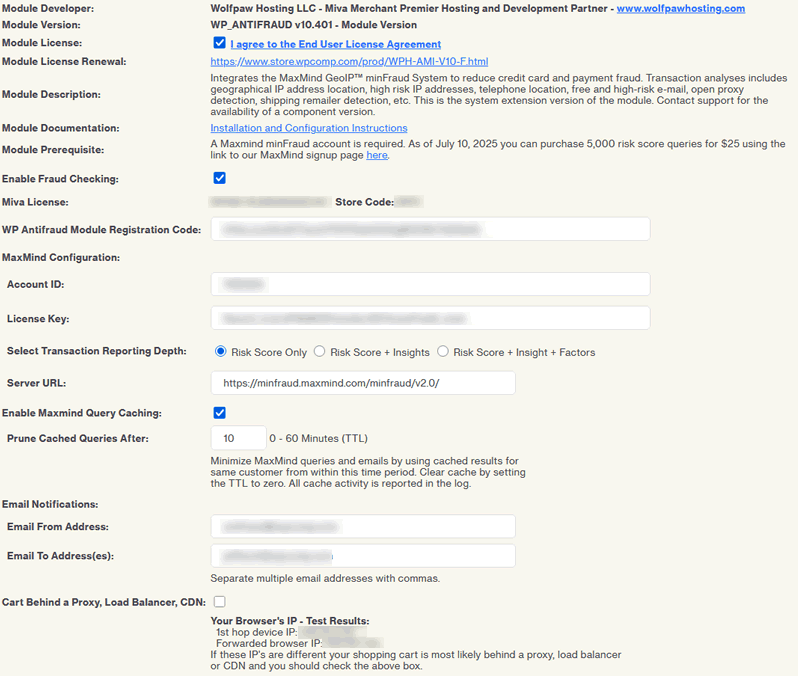Follow the Module License Renewal store URL
This screenshot has height=676, width=798.
pos(349,62)
